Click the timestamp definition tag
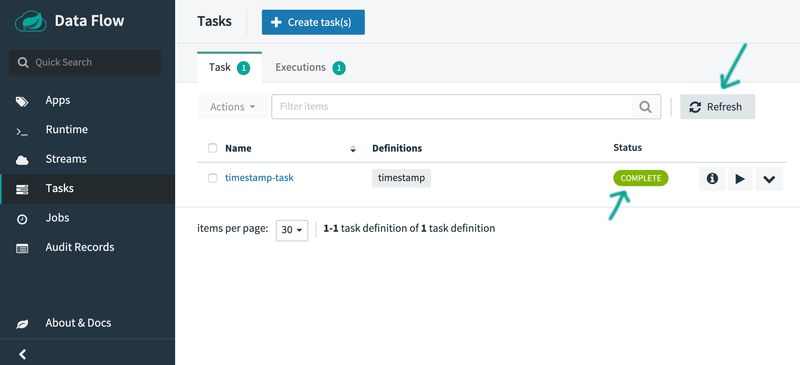 402,178
